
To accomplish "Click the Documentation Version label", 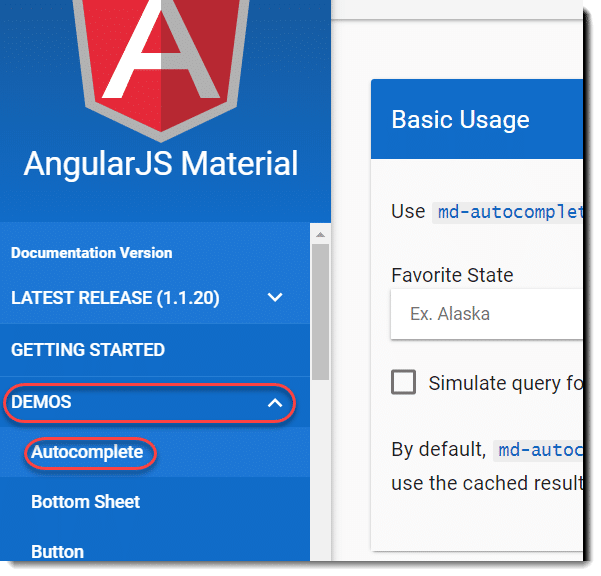I will coord(92,253).
